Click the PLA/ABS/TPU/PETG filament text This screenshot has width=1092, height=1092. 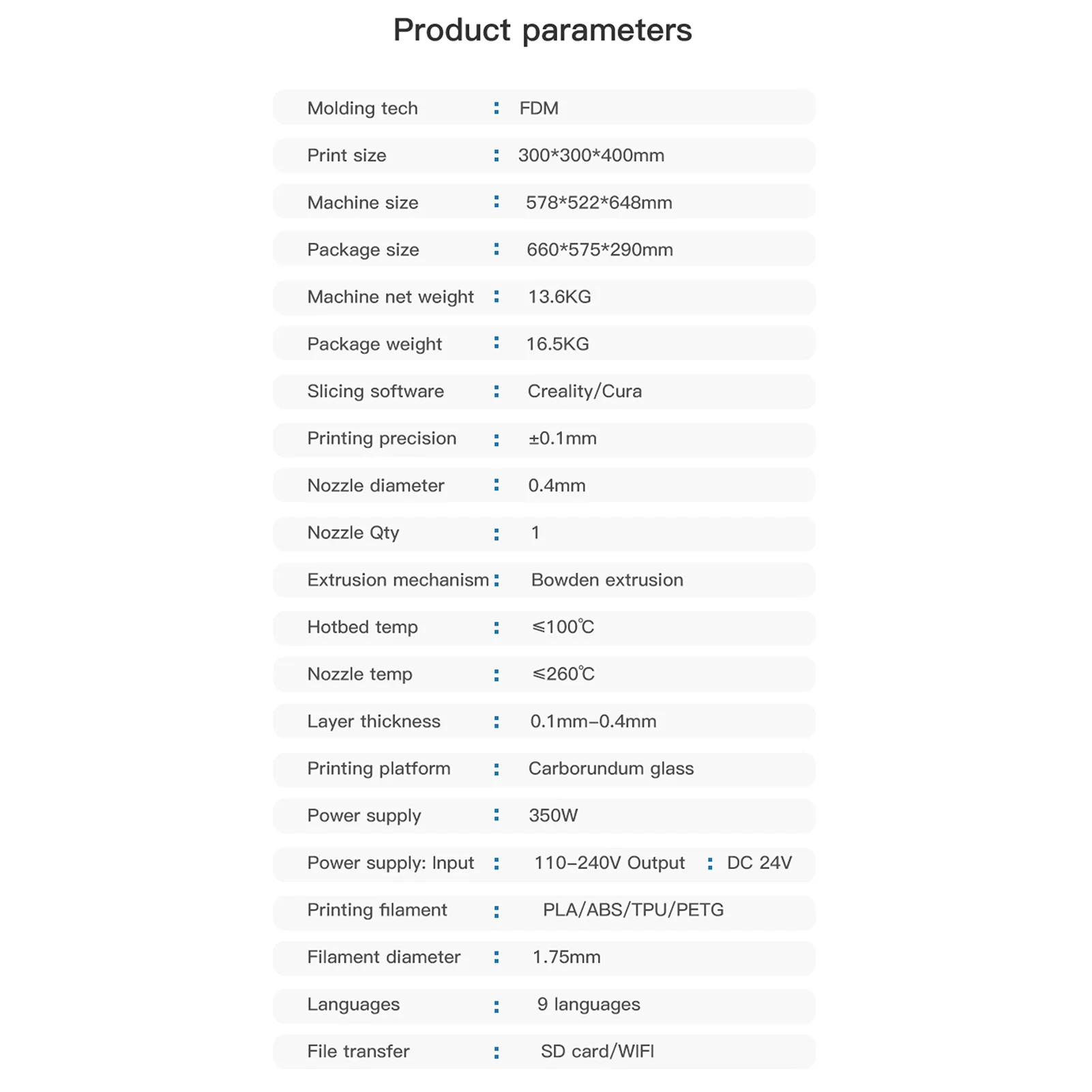tap(633, 910)
